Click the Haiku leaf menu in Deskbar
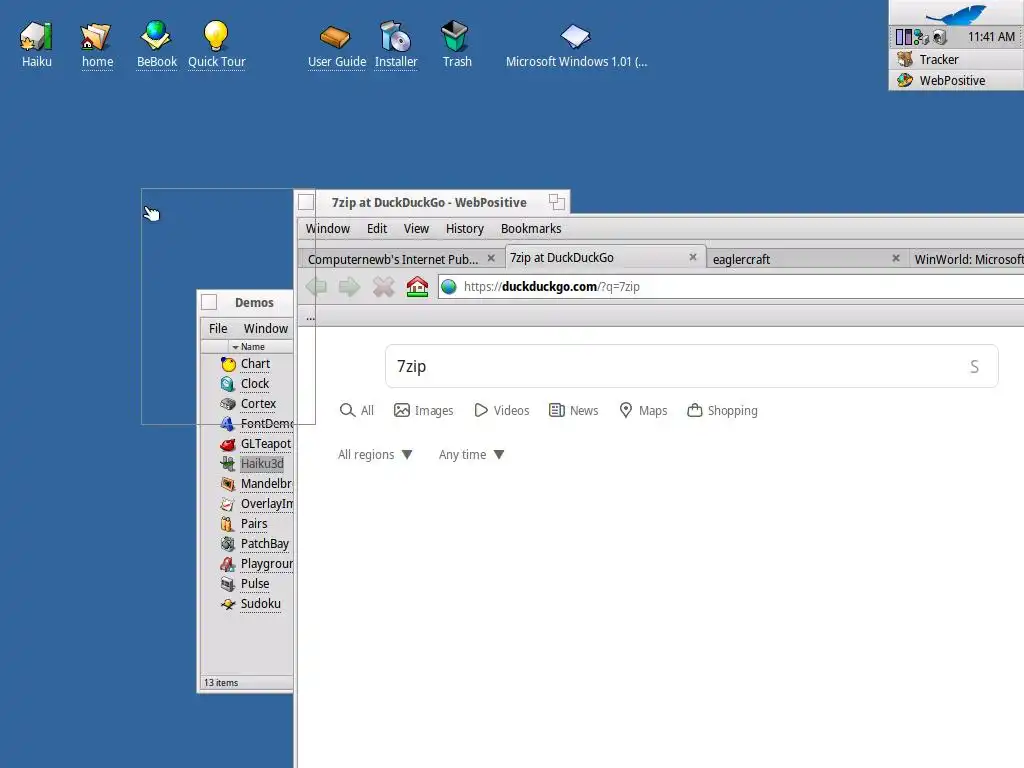Image resolution: width=1024 pixels, height=768 pixels. pos(956,13)
